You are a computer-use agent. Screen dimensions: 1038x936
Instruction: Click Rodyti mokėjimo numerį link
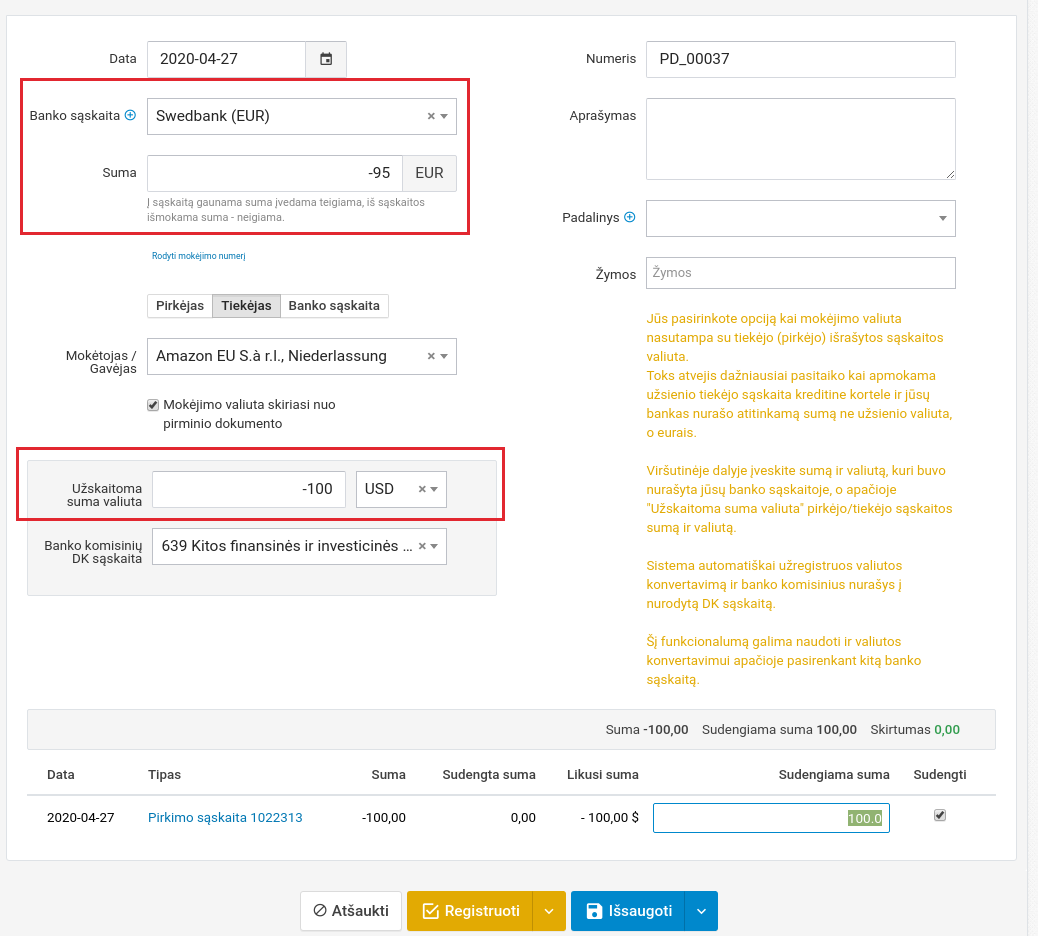pyautogui.click(x=198, y=256)
